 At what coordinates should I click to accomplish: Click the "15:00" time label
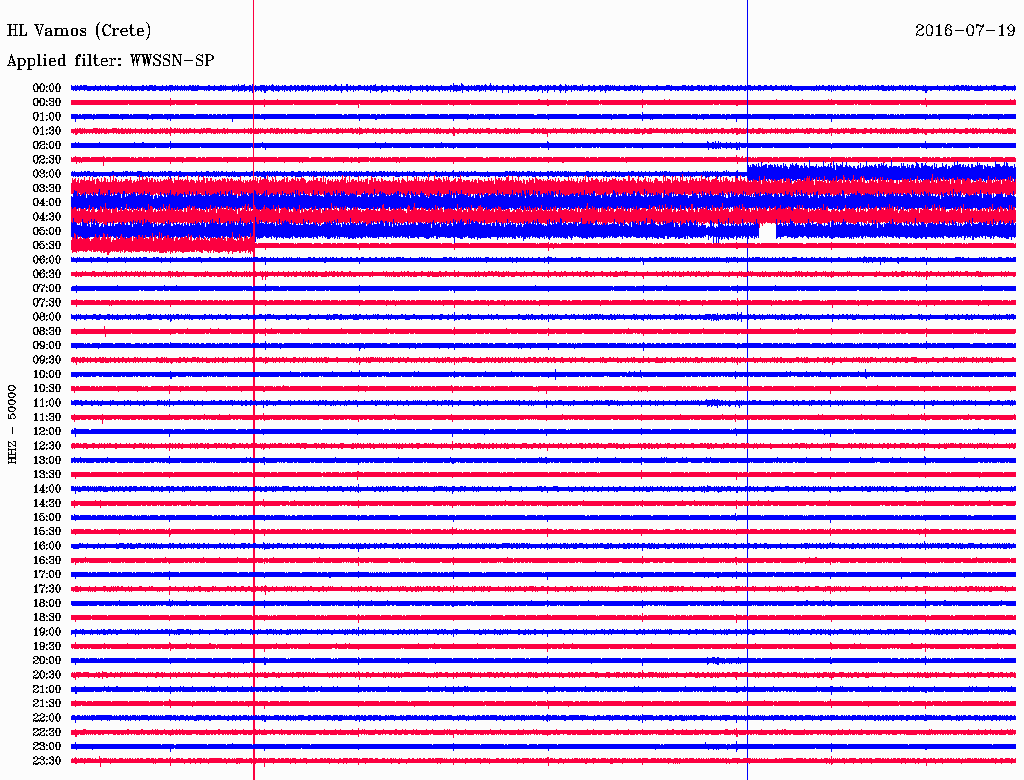pyautogui.click(x=47, y=517)
